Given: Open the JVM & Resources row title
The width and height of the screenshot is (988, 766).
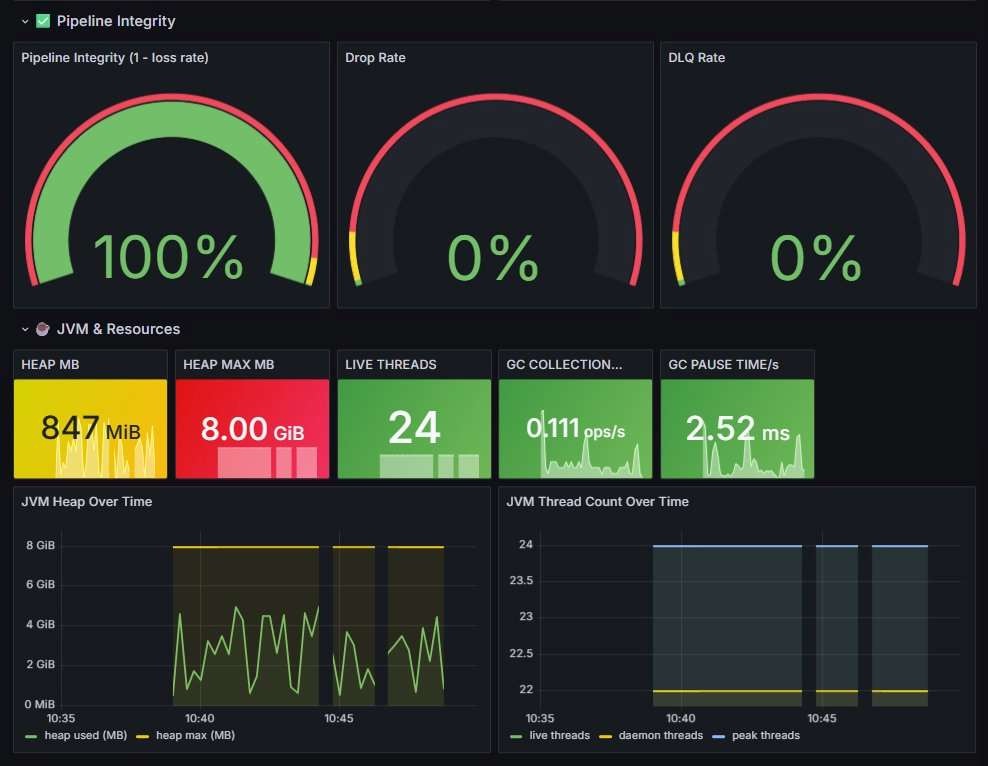Looking at the screenshot, I should (118, 329).
